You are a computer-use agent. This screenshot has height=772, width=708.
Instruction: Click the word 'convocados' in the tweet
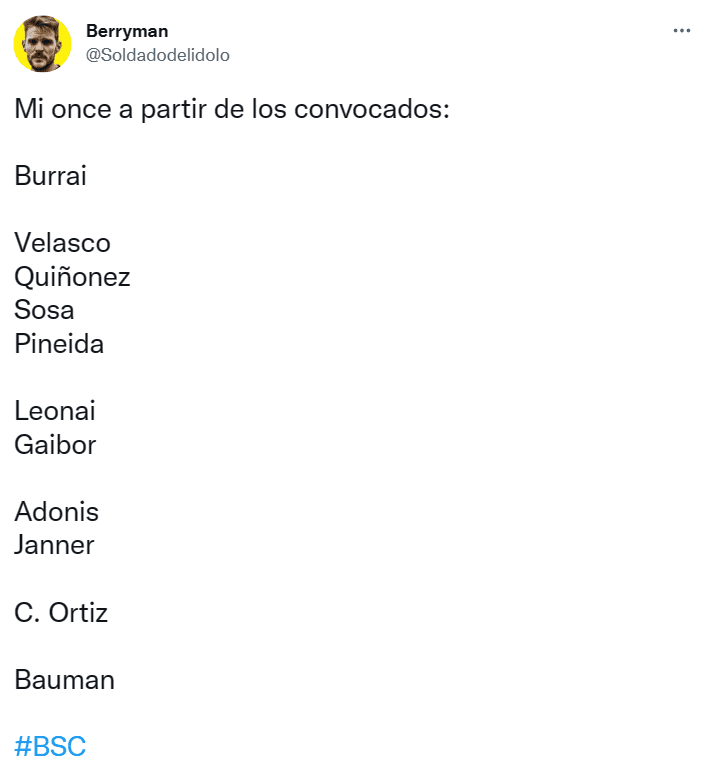372,108
